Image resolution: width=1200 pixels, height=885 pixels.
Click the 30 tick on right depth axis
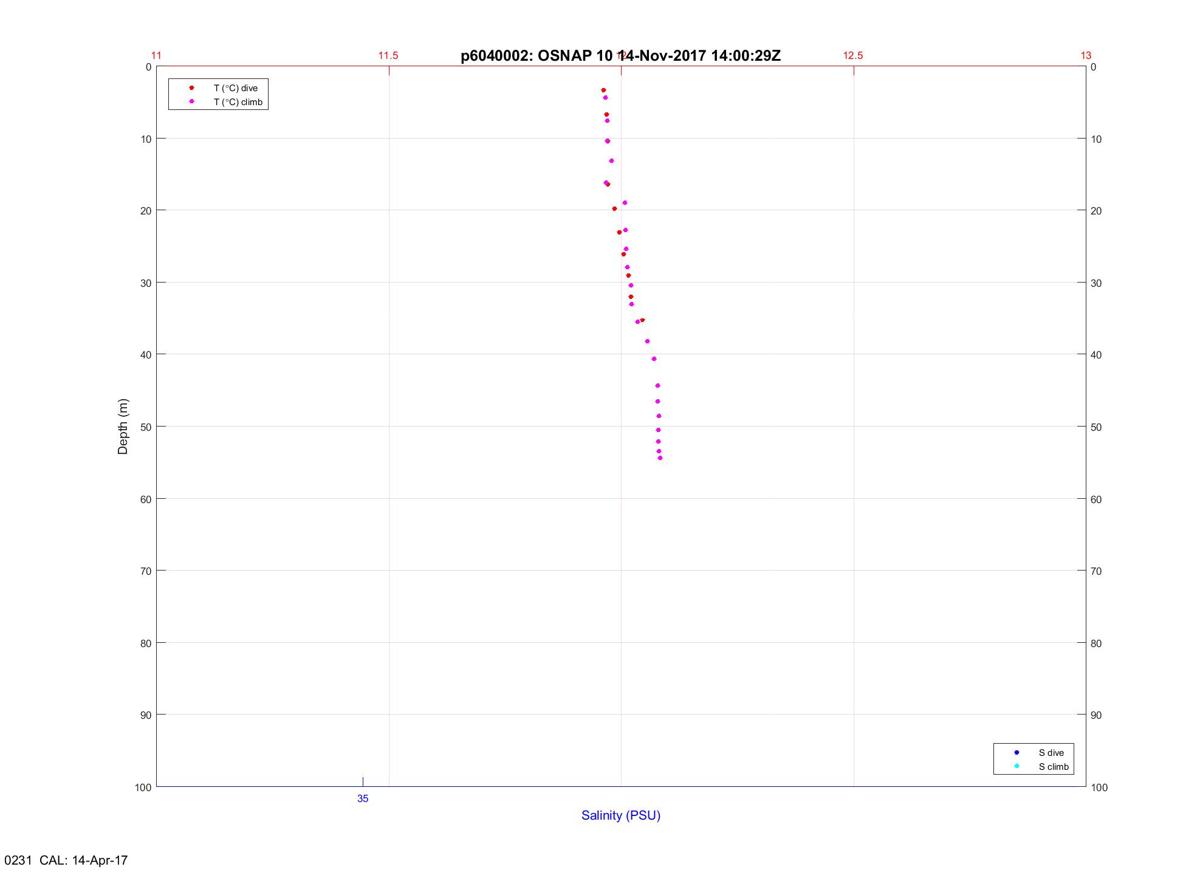[1096, 283]
